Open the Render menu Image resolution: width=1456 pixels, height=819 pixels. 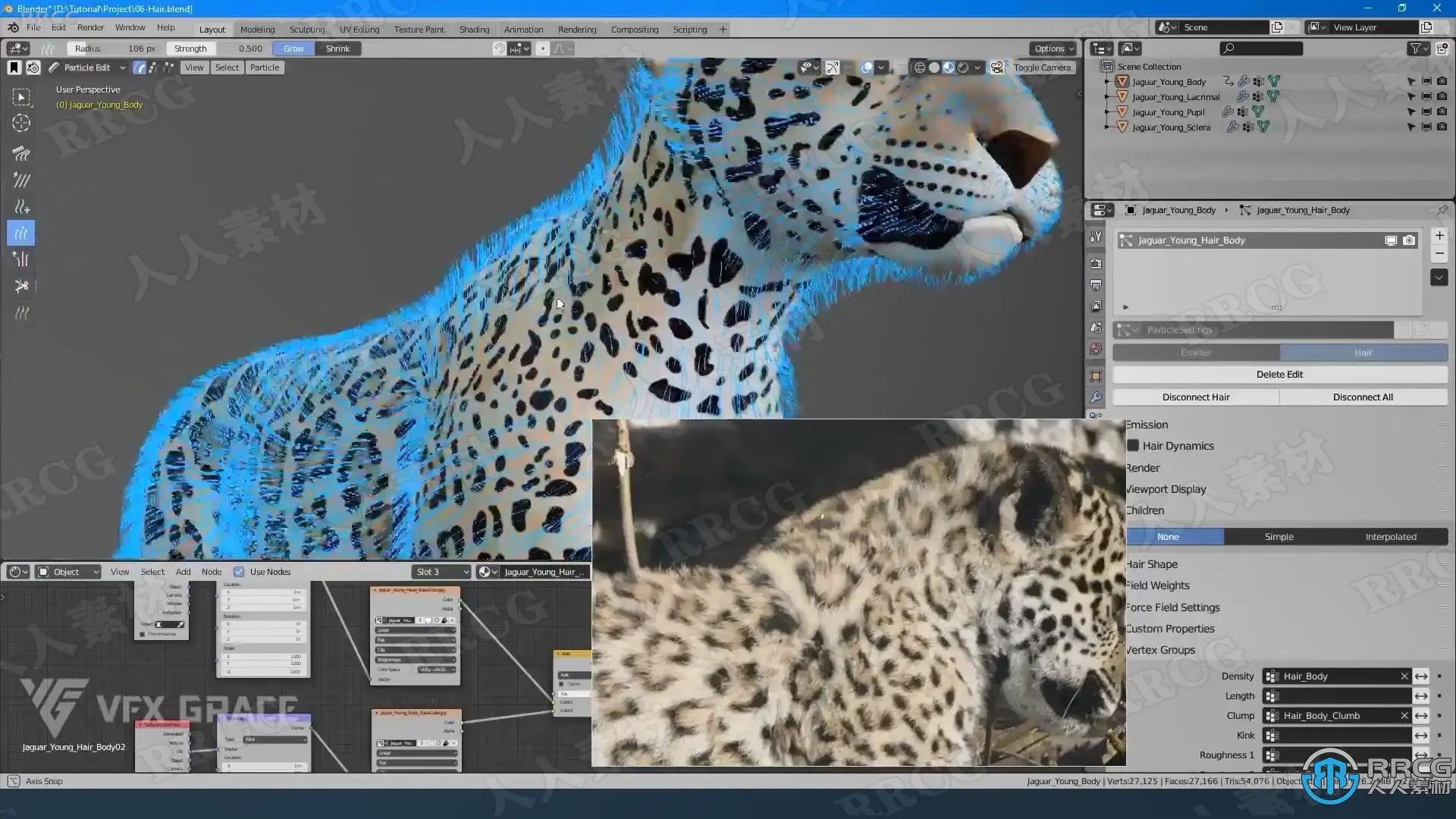(x=90, y=27)
